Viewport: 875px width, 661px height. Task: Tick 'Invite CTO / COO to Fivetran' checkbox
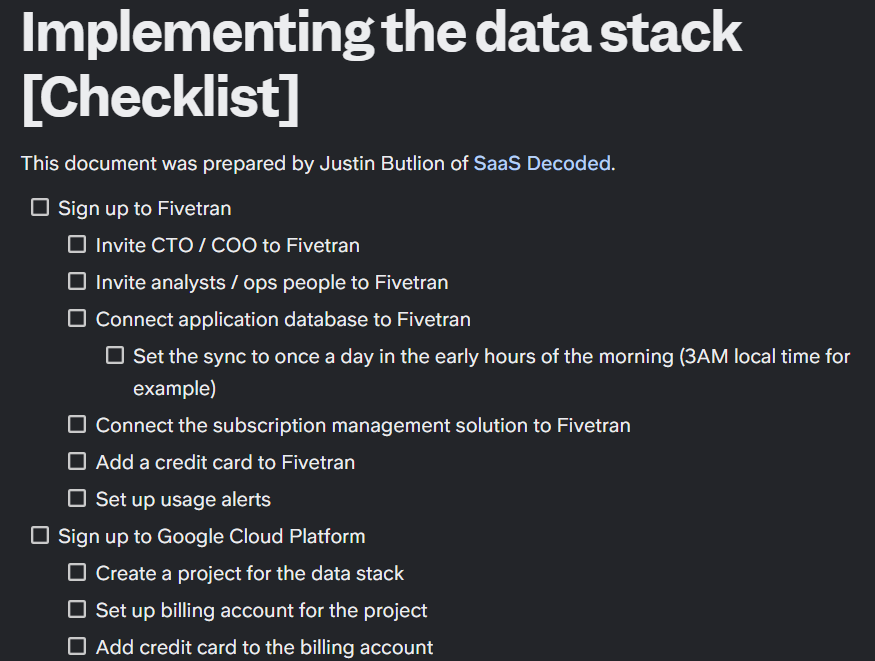77,245
